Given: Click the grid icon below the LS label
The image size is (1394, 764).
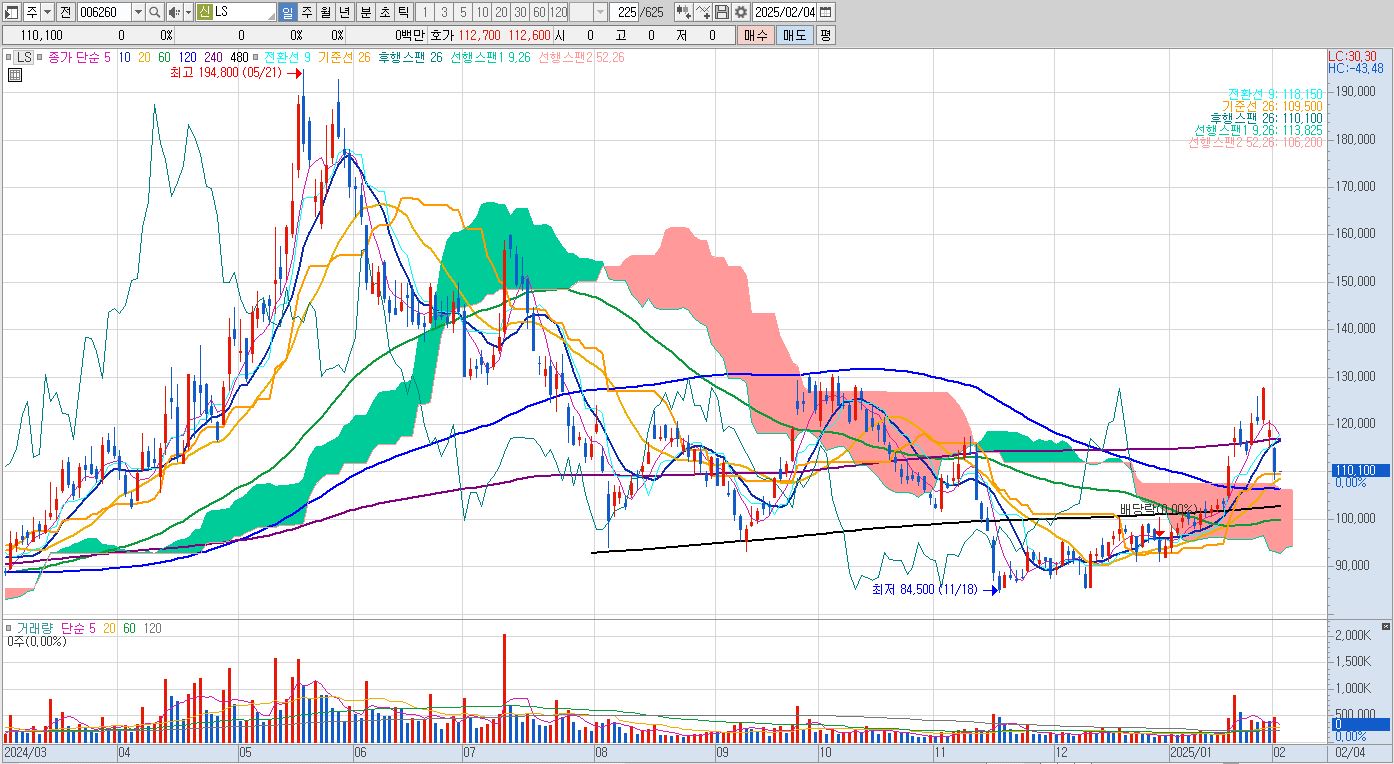Looking at the screenshot, I should (x=15, y=74).
